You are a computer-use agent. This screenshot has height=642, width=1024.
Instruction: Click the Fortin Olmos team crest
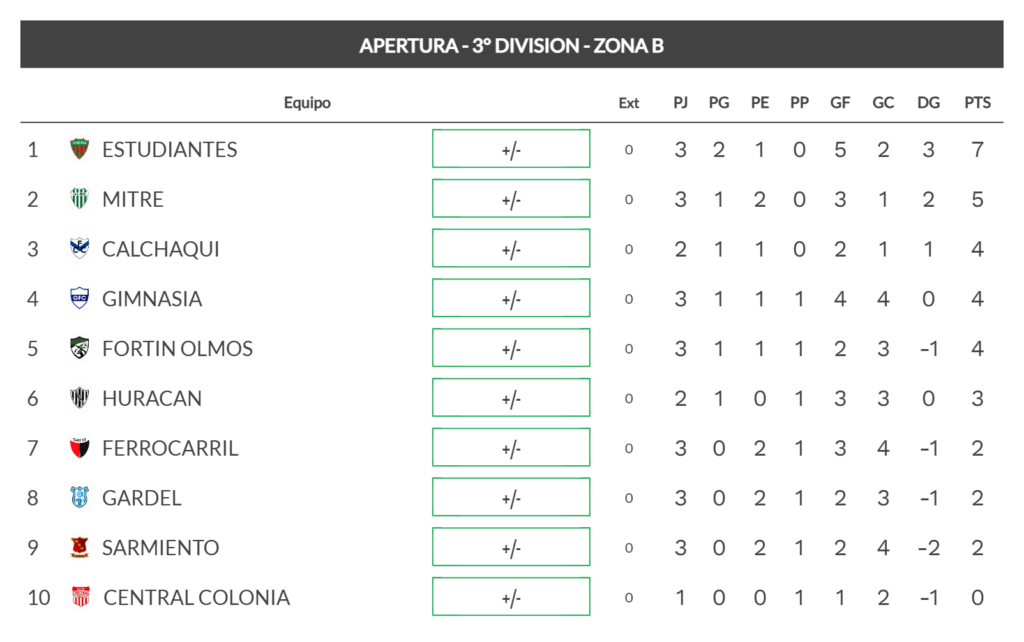point(80,348)
